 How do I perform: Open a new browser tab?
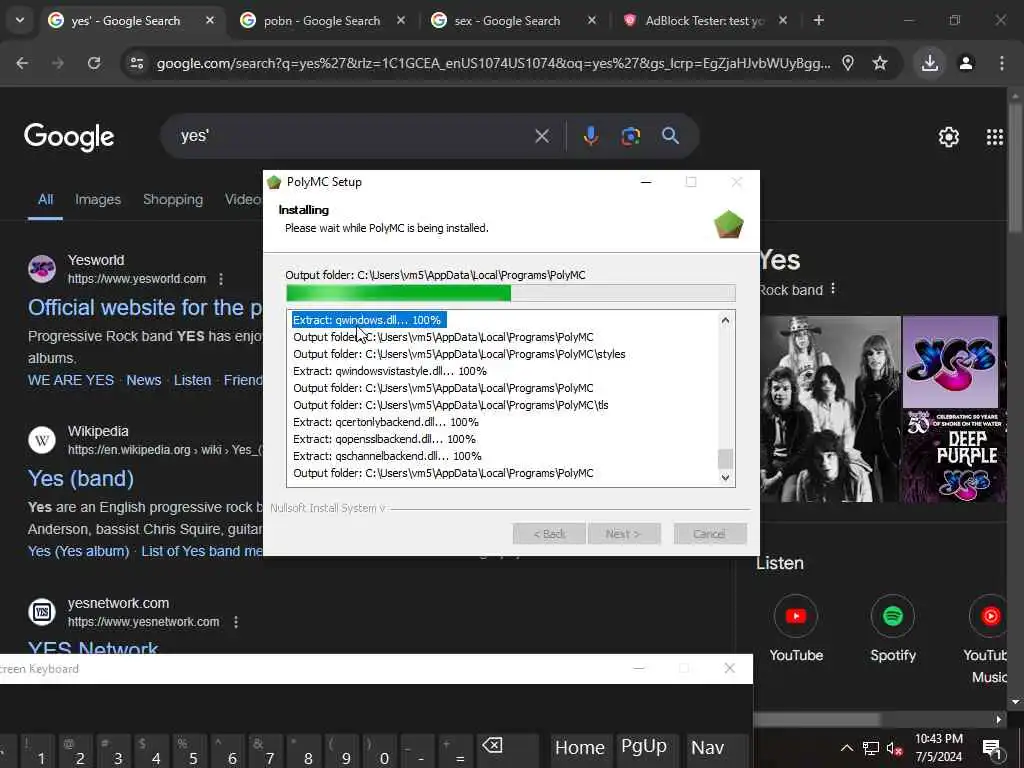pyautogui.click(x=818, y=20)
